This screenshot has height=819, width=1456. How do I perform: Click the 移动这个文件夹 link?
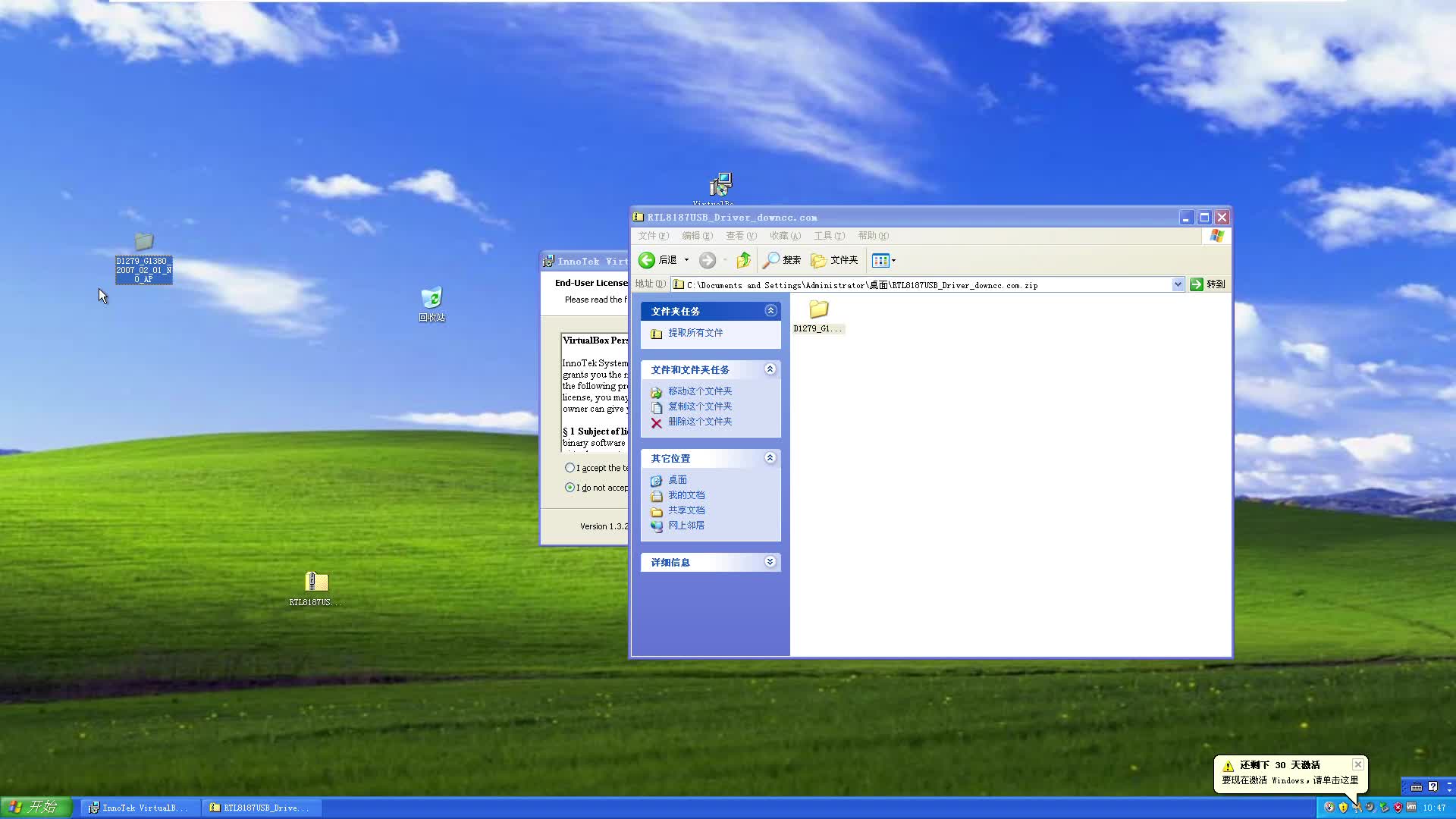click(700, 391)
